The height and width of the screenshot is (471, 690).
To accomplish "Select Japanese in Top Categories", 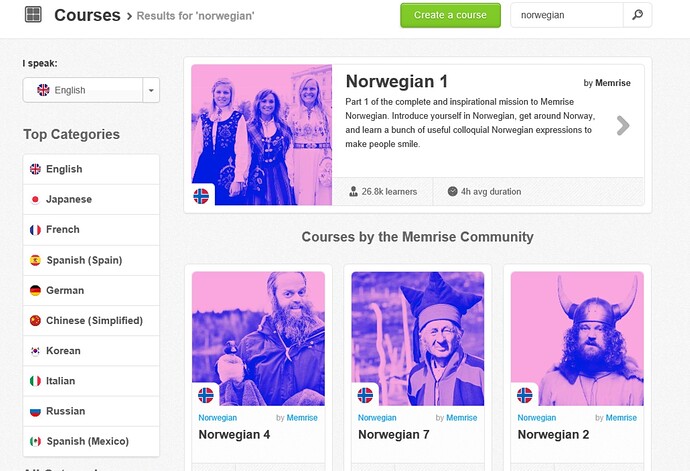I will [91, 199].
